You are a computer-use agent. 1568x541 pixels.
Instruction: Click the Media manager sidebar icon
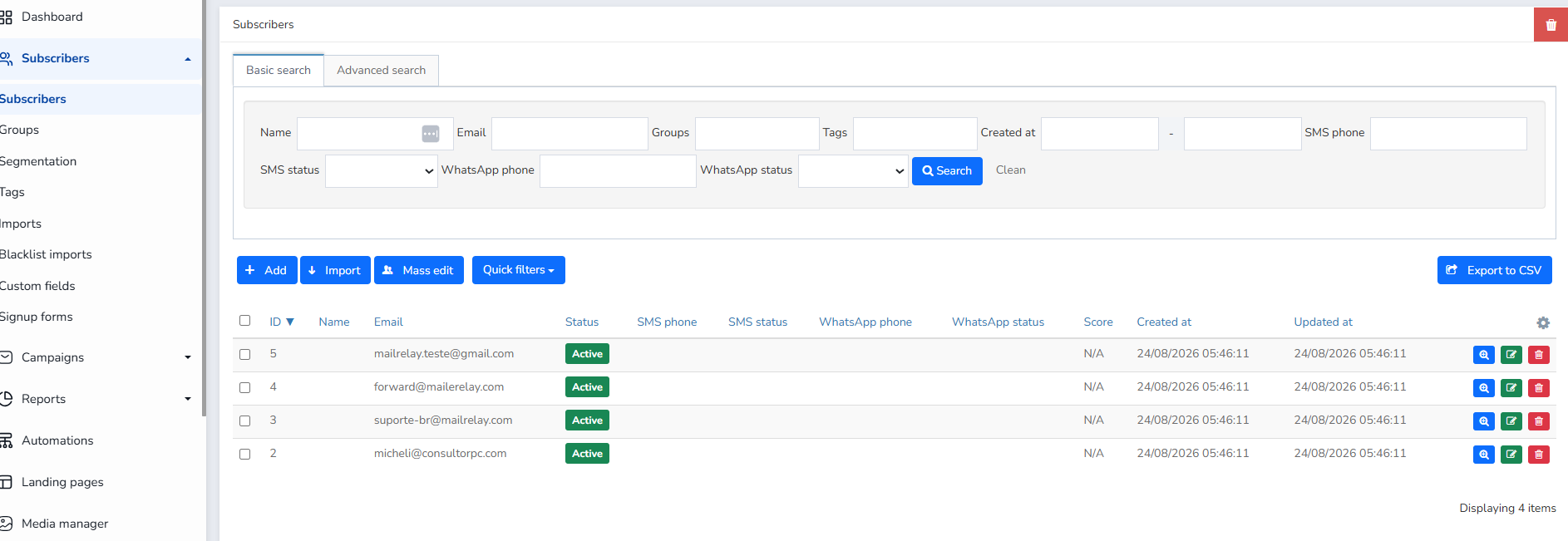click(x=6, y=524)
